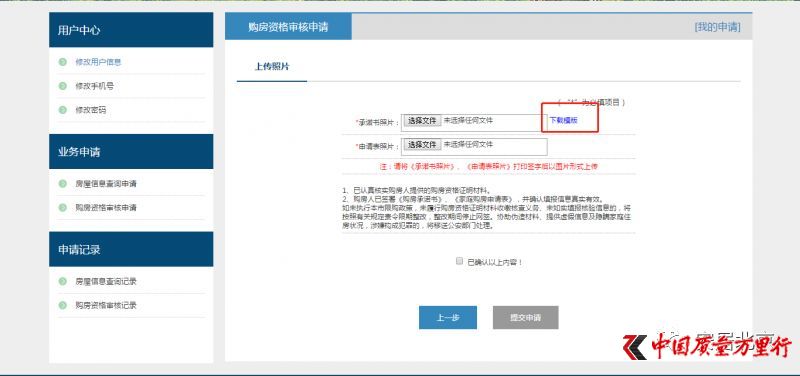Click the green bullet icon beside 修改手机号
The image size is (800, 376).
click(63, 86)
